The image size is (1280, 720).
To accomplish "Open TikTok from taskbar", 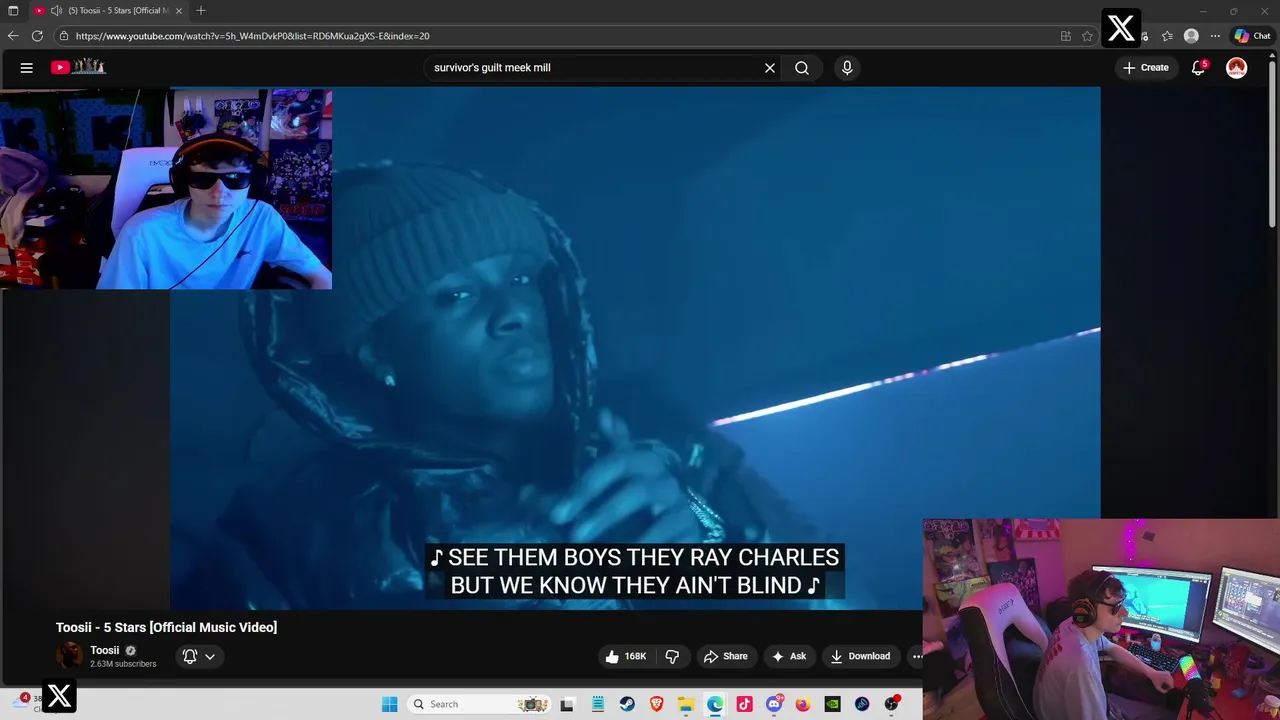I will click(x=744, y=704).
